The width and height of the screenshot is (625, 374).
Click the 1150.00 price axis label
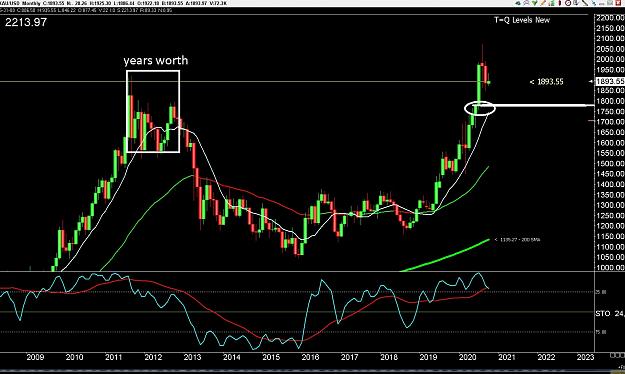[x=611, y=236]
